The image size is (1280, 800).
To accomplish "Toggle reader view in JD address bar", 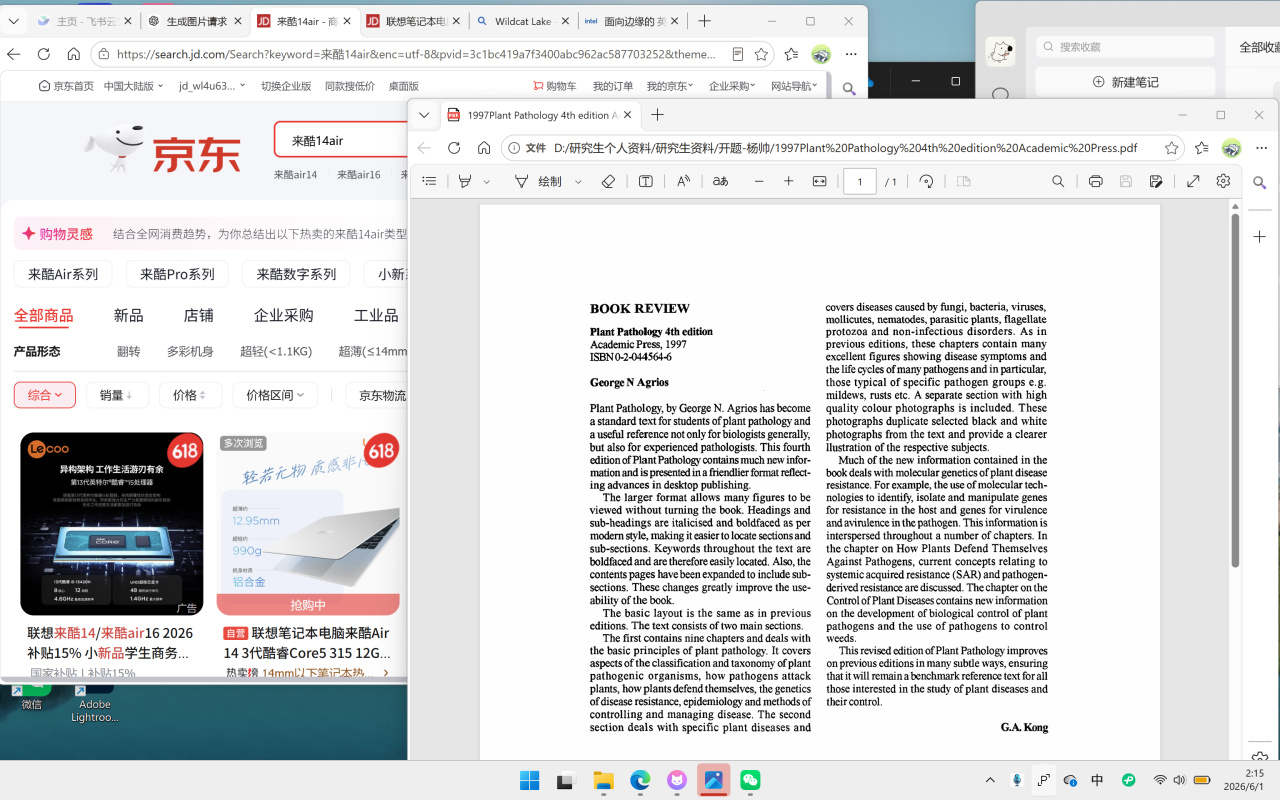I will tap(737, 54).
